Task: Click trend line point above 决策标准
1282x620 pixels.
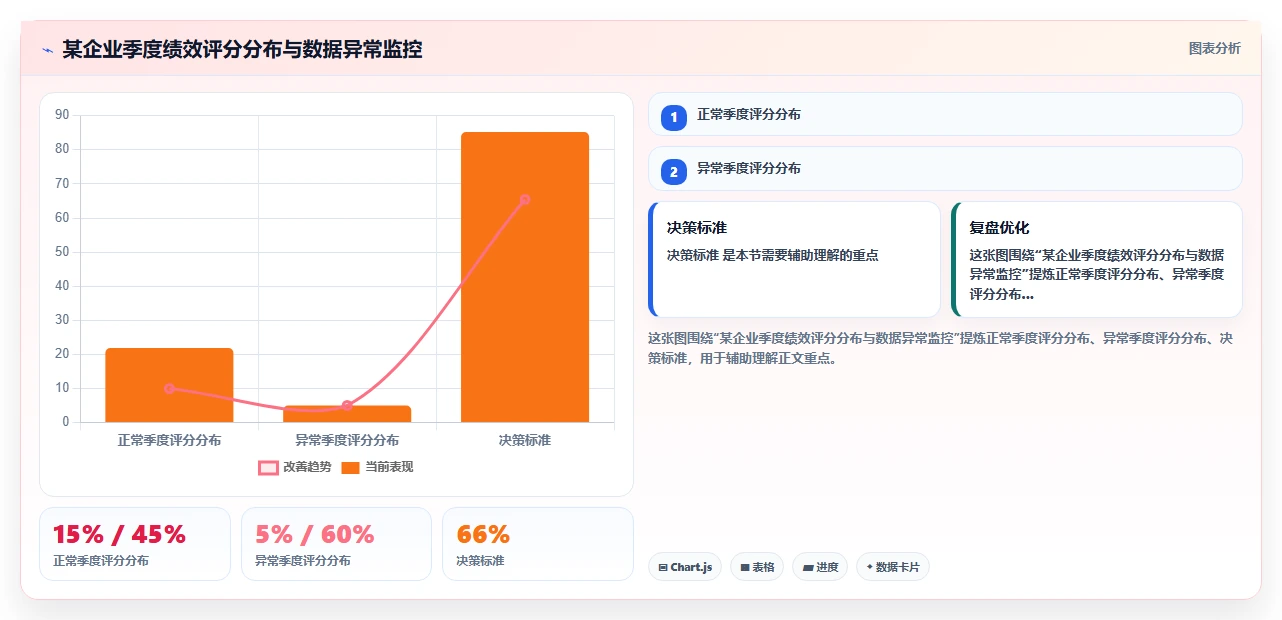Action: click(525, 199)
